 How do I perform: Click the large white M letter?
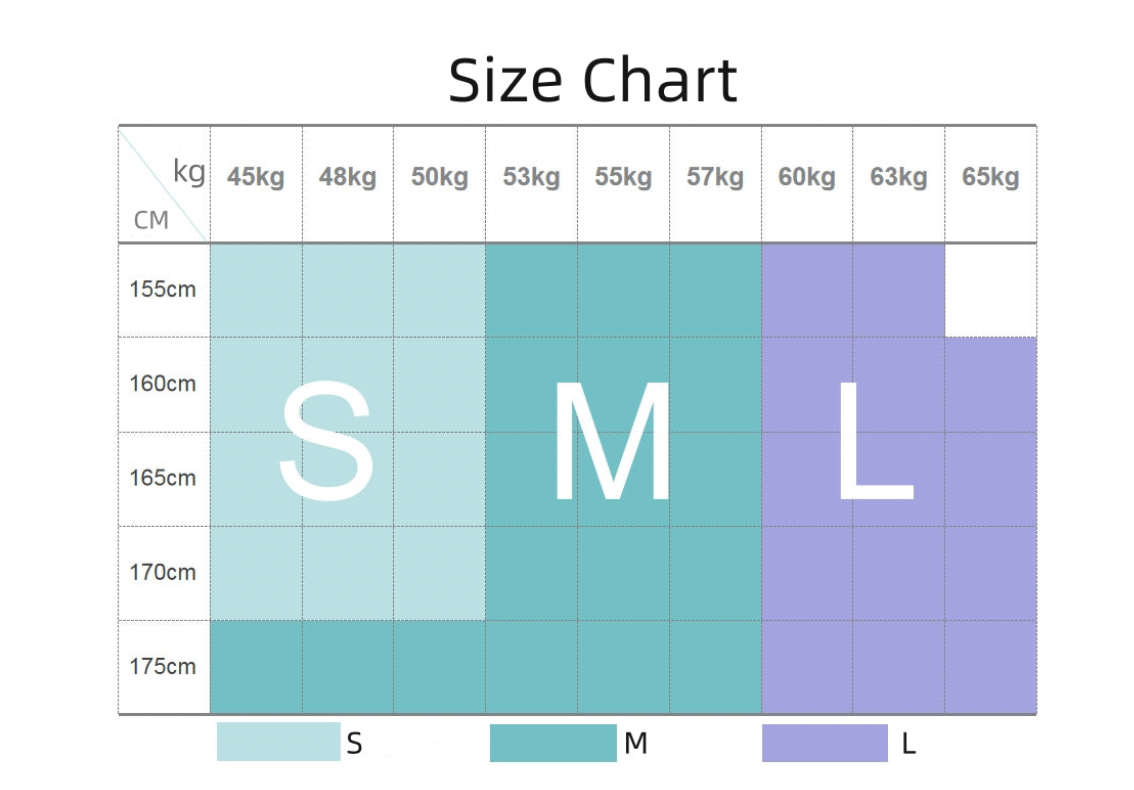point(612,442)
